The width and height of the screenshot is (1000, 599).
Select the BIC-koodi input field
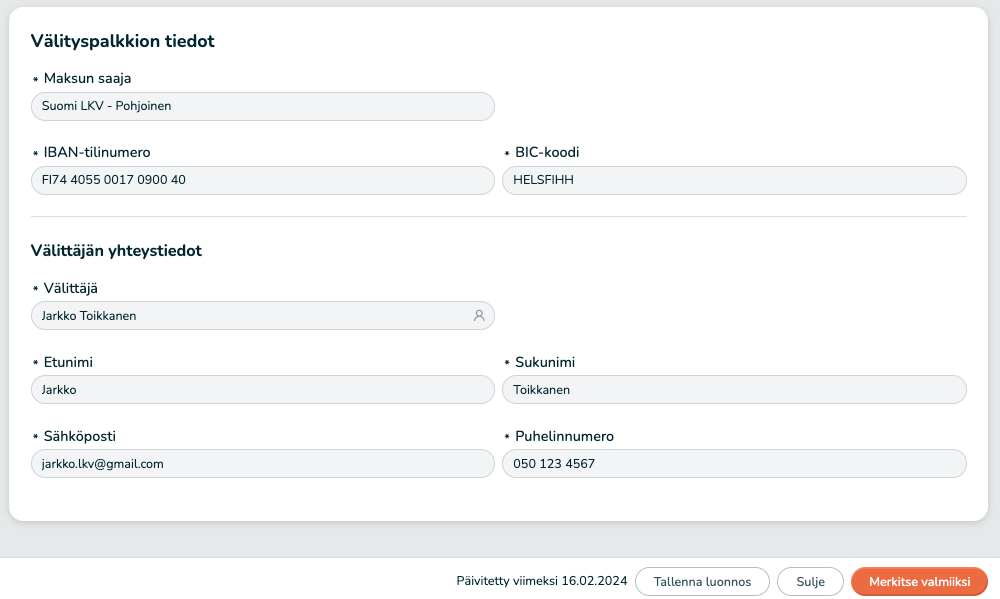734,180
